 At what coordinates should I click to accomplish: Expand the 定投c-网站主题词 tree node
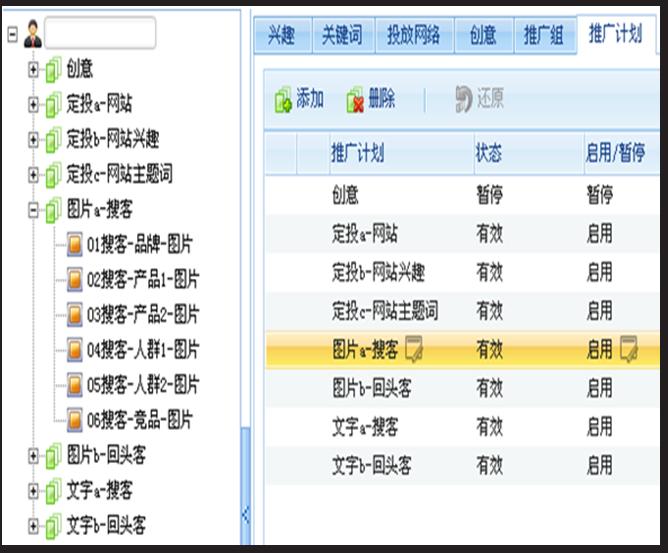33,175
